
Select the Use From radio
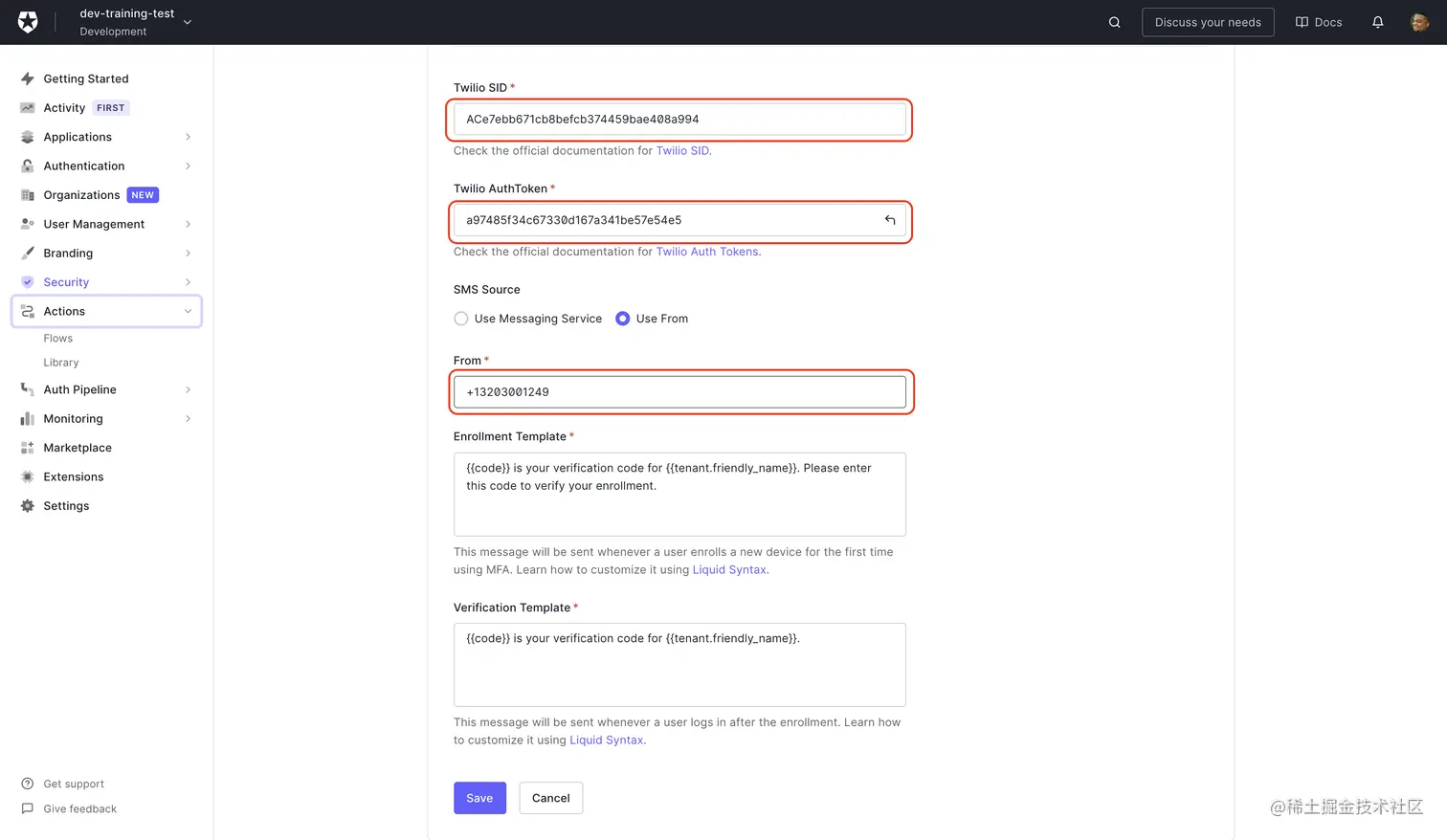(x=623, y=319)
